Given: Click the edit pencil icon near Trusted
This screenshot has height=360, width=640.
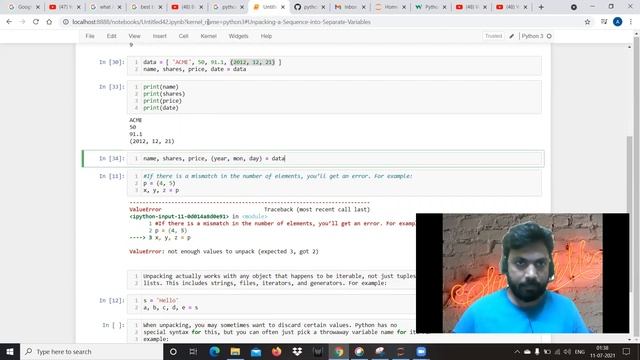Looking at the screenshot, I should tap(511, 36).
